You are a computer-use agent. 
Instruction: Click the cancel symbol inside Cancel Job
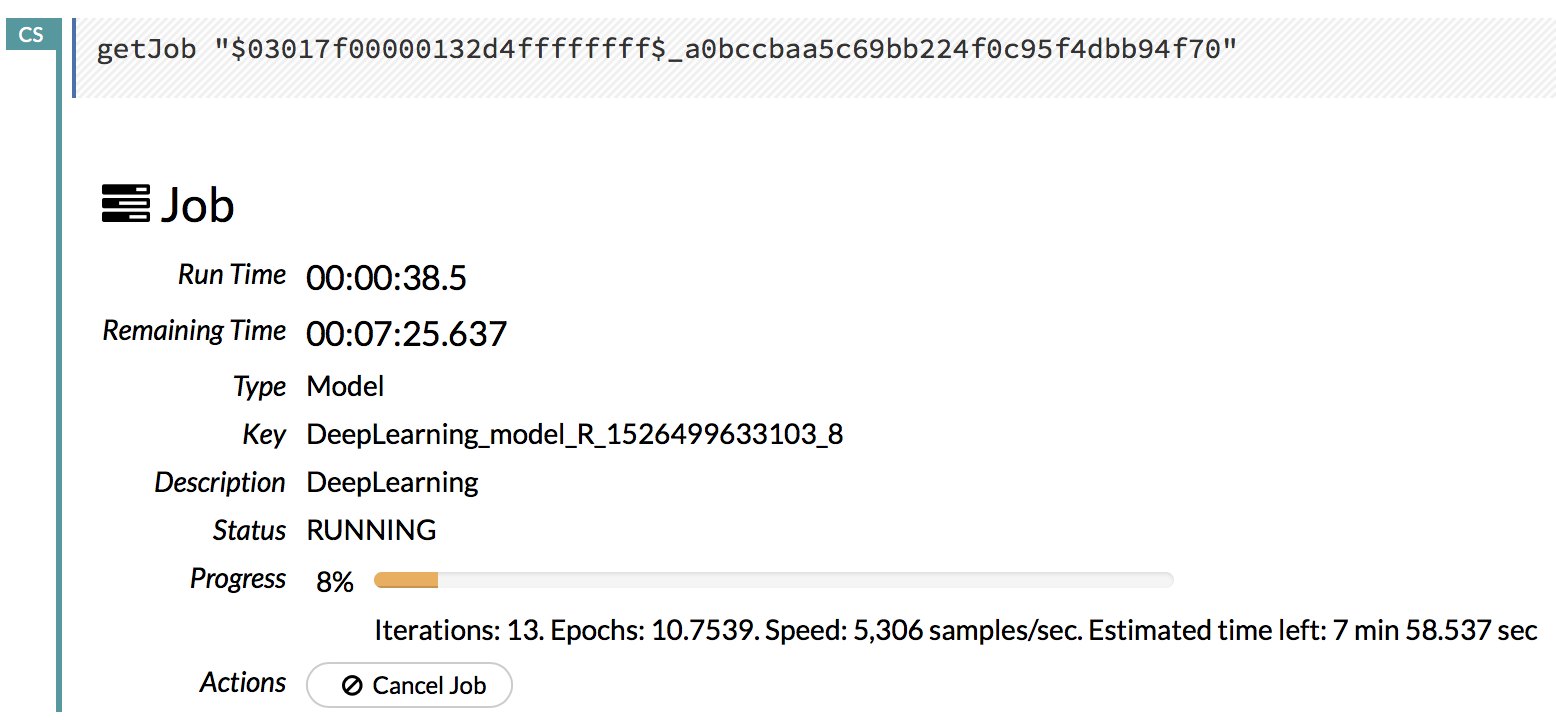click(352, 686)
